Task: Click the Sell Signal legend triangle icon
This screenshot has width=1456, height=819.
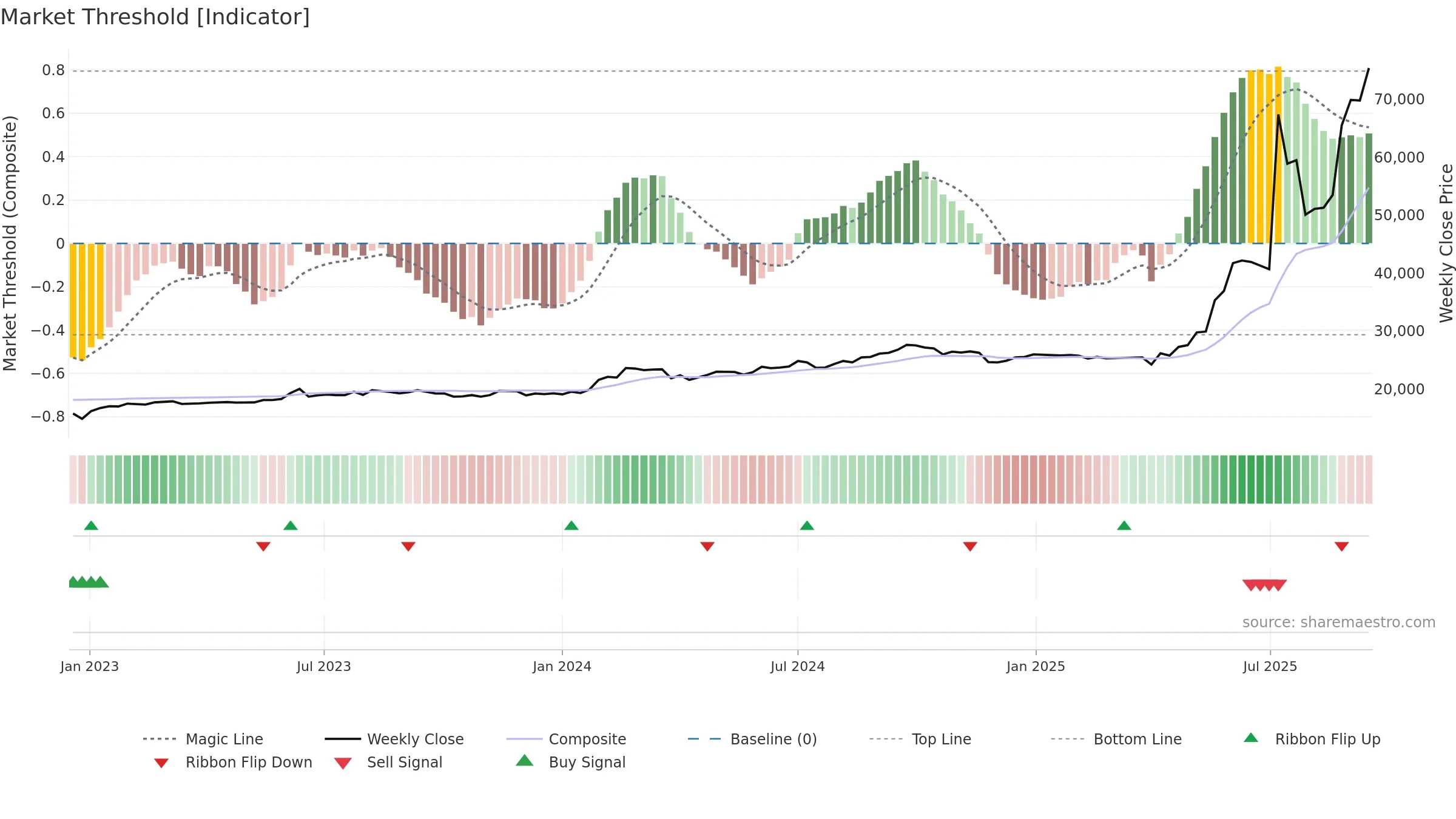Action: pos(343,763)
